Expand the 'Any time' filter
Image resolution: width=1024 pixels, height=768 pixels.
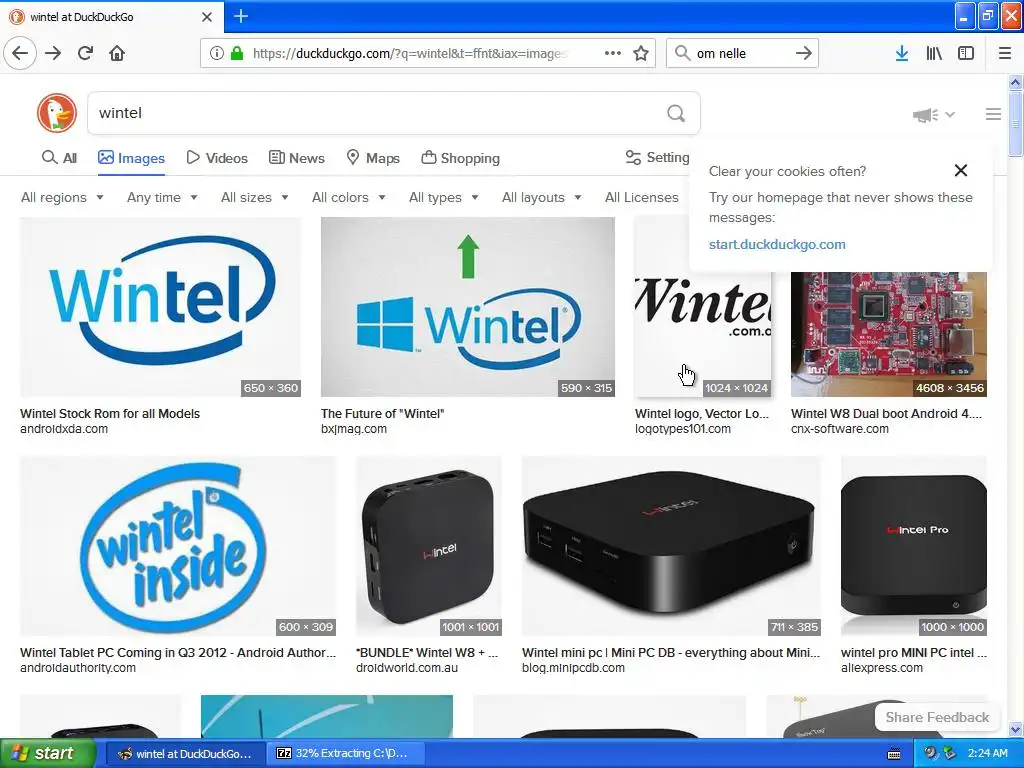pos(162,197)
